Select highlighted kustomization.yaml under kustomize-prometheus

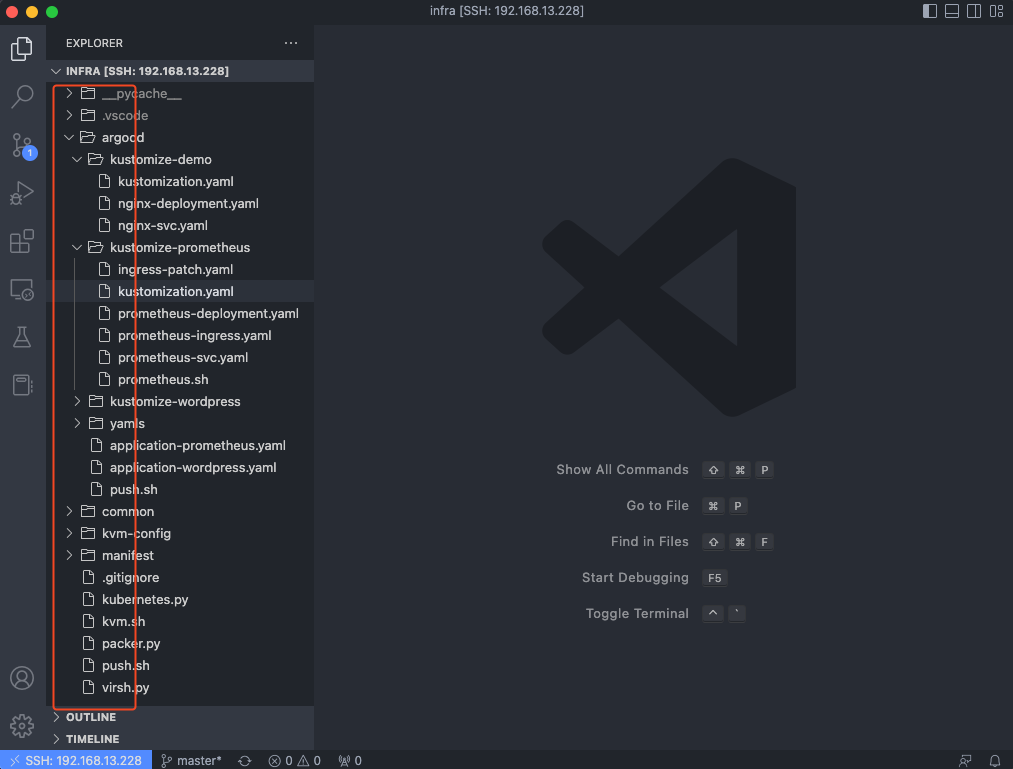(180, 291)
